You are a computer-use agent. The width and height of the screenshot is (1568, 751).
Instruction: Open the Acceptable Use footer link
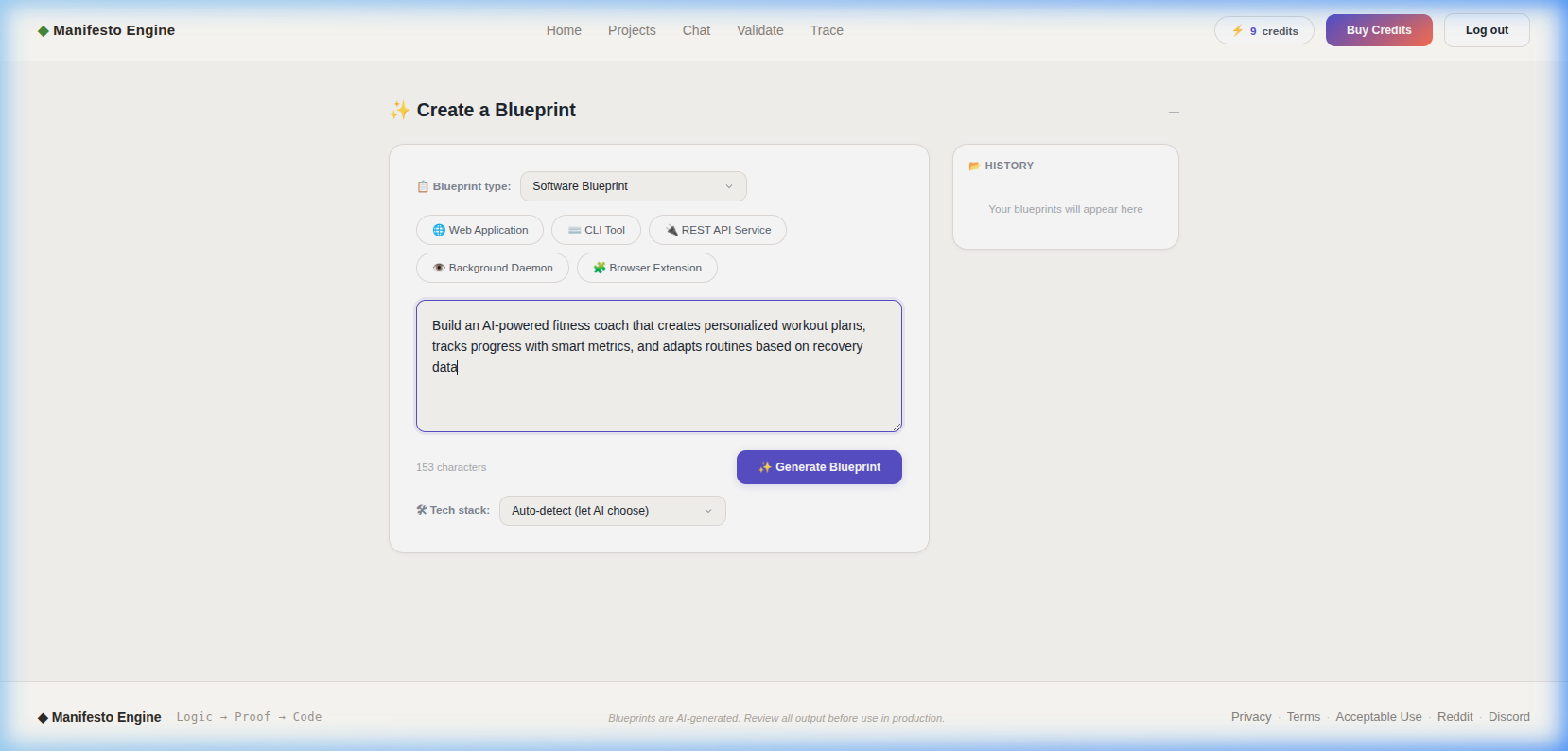1378,717
